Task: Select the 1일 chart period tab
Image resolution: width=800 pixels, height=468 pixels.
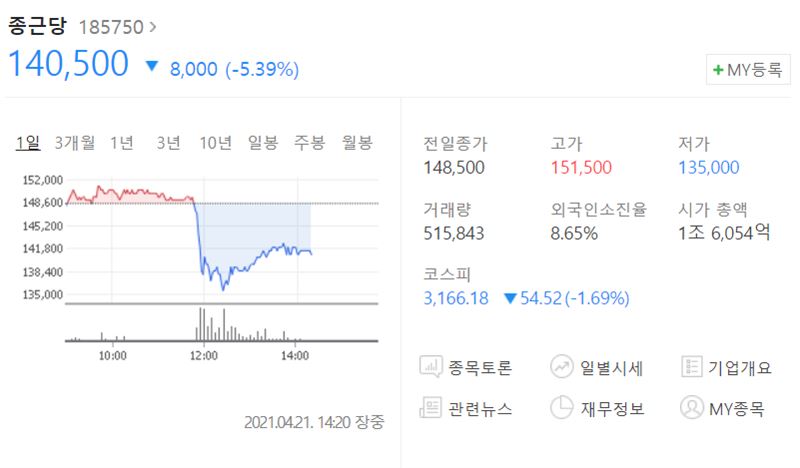Action: tap(28, 142)
